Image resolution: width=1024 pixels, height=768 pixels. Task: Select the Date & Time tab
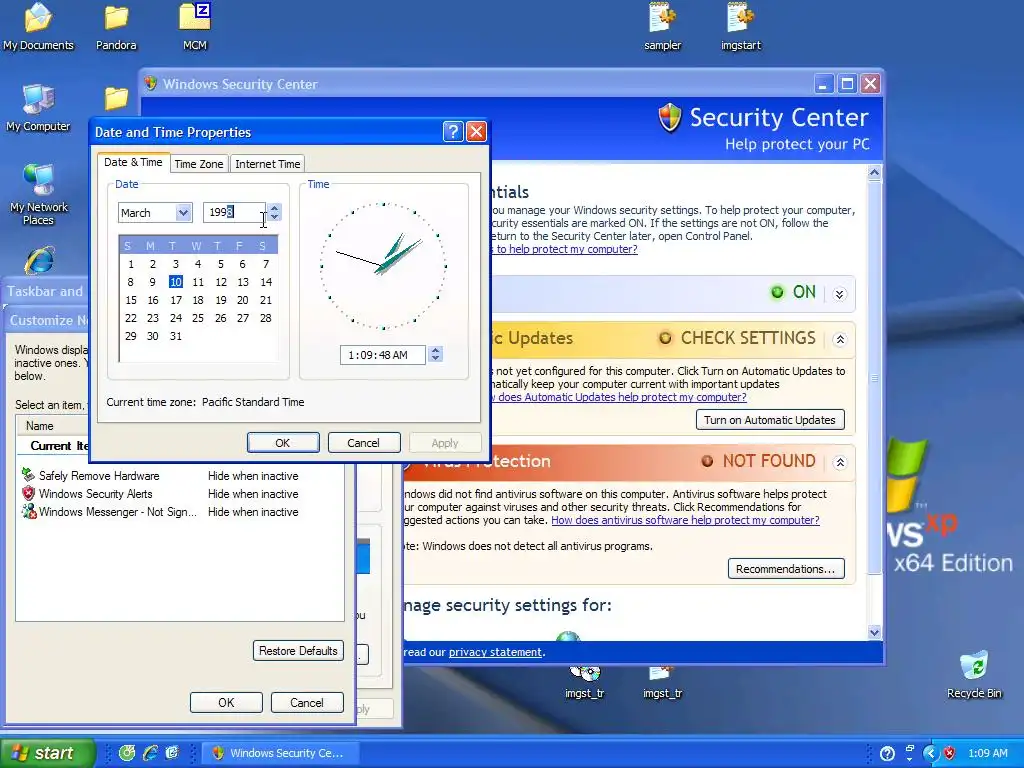133,163
